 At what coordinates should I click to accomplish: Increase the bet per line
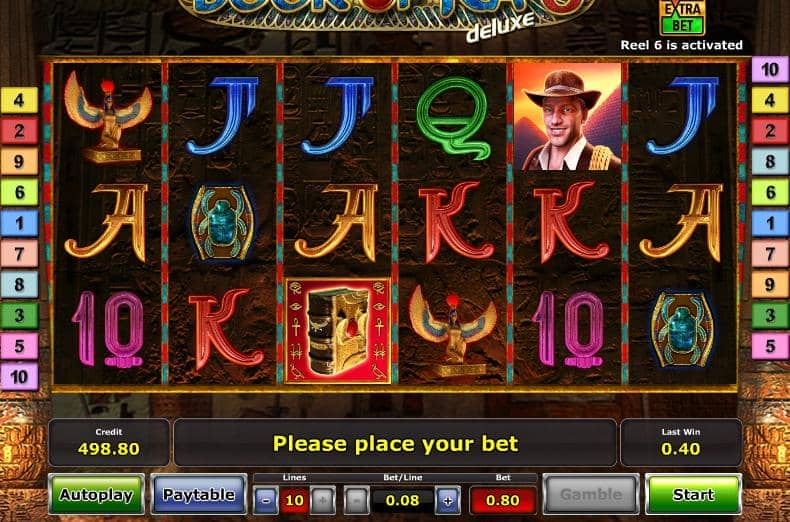pyautogui.click(x=448, y=500)
